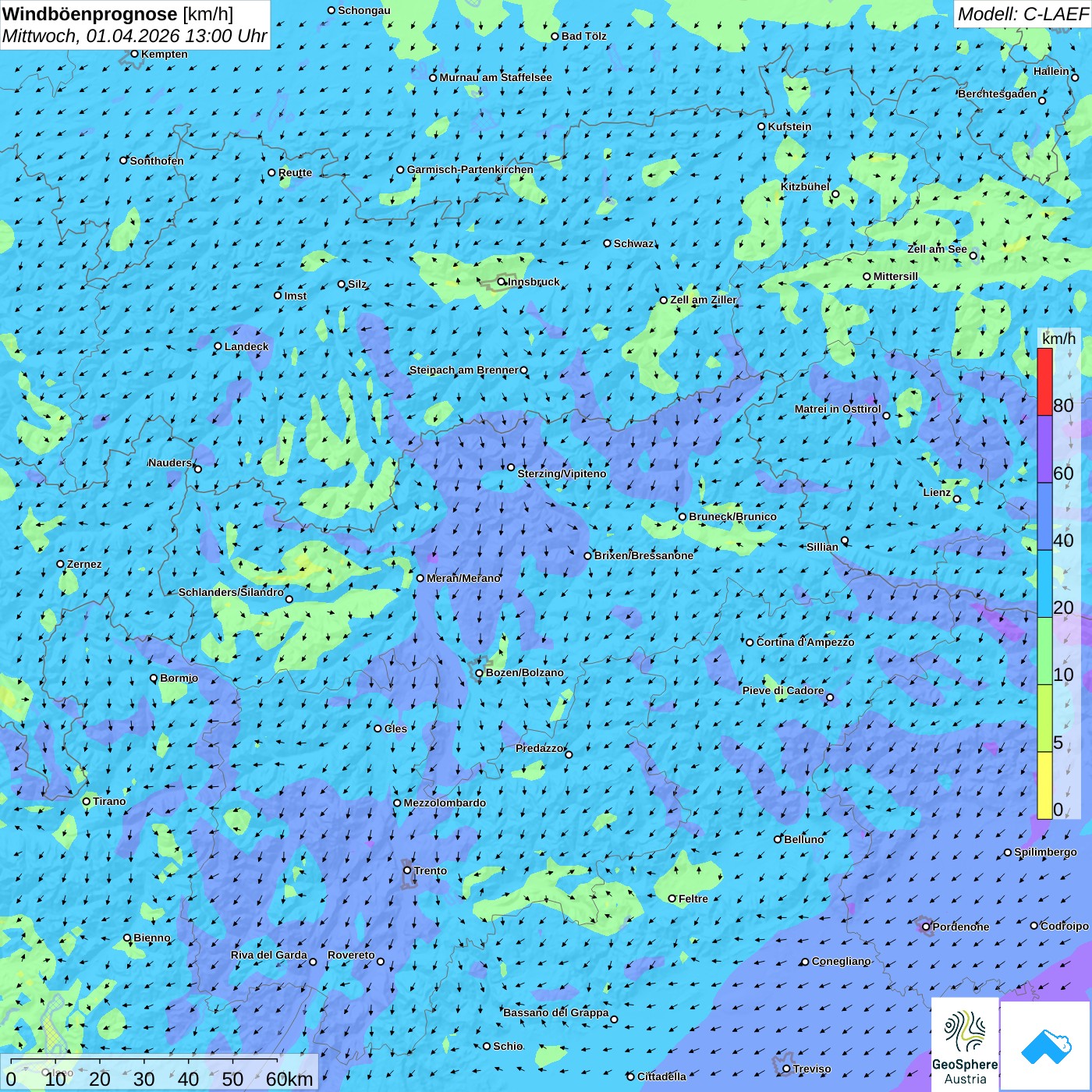Click the Bruneck/Brunico label

pos(732,516)
